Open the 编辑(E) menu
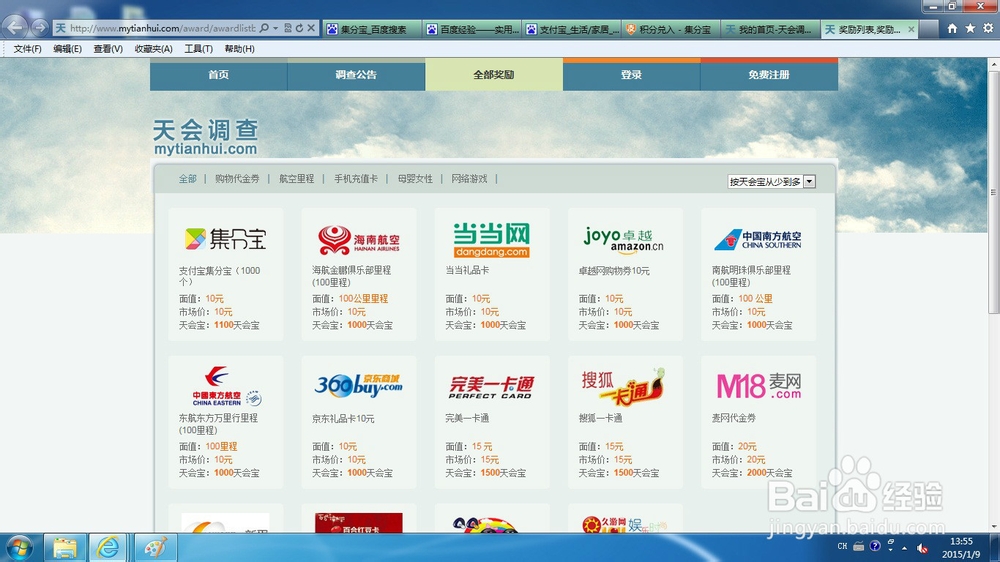This screenshot has width=1000, height=562. [67, 48]
